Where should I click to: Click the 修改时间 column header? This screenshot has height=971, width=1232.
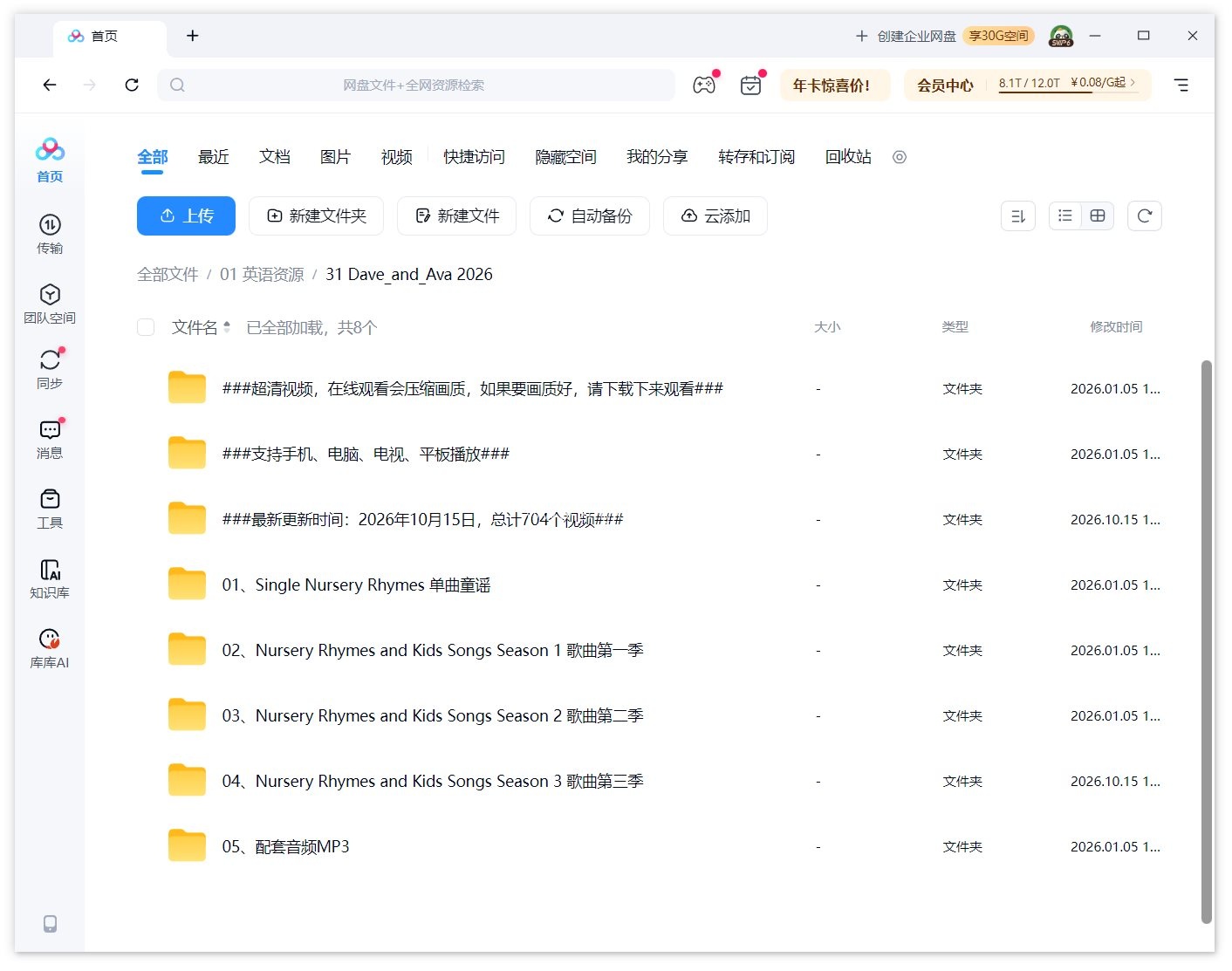1116,326
